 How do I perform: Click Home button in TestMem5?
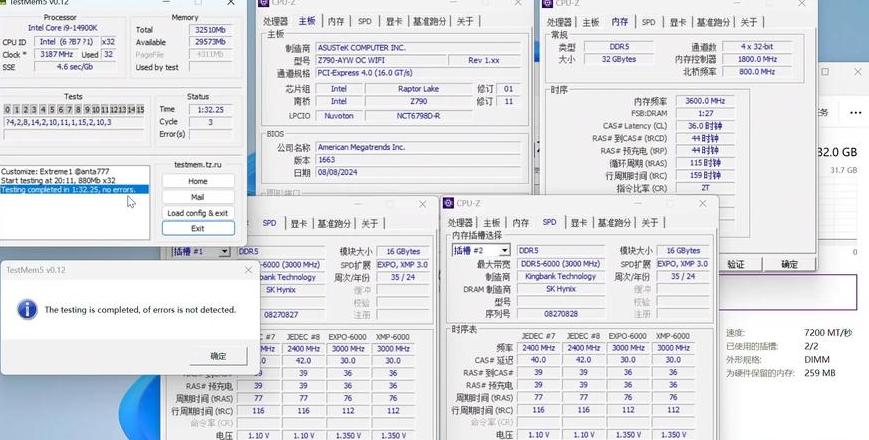[x=198, y=181]
